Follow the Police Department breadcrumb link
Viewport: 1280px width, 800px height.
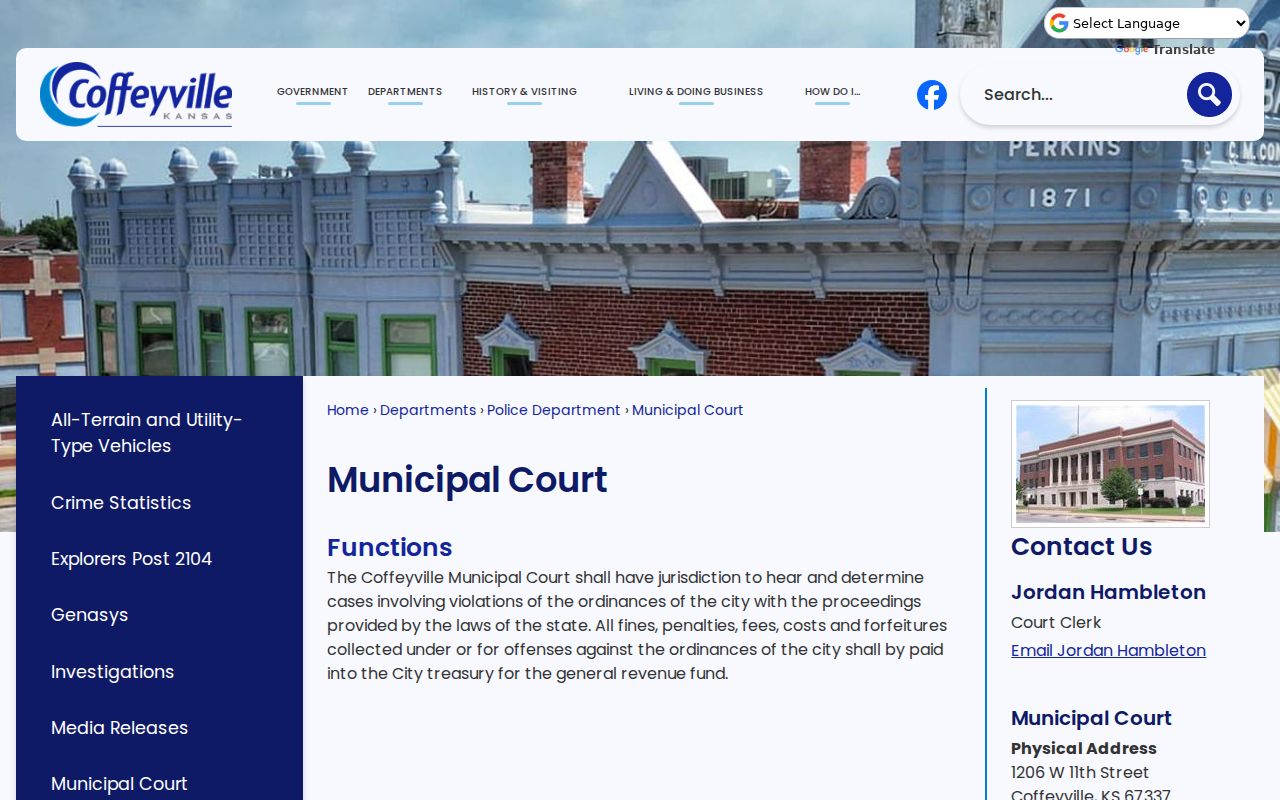554,410
